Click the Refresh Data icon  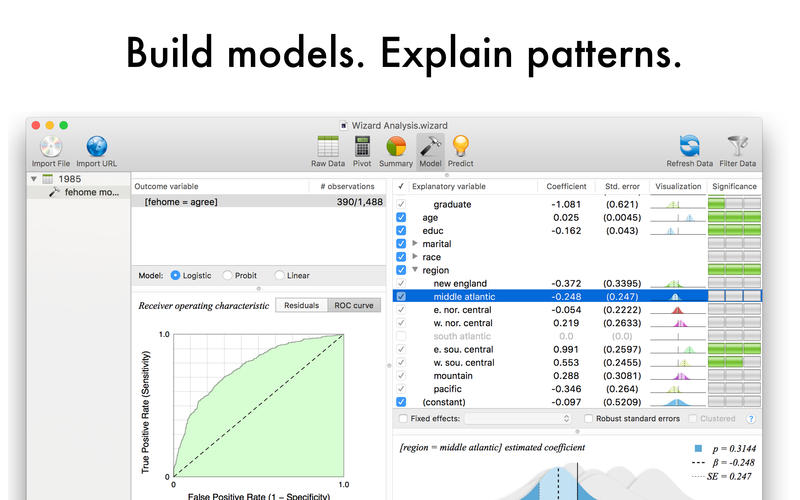click(x=689, y=147)
